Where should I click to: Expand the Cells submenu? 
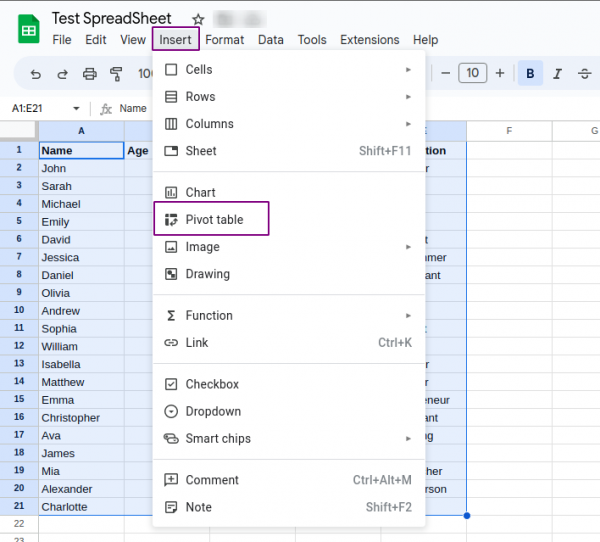point(289,70)
